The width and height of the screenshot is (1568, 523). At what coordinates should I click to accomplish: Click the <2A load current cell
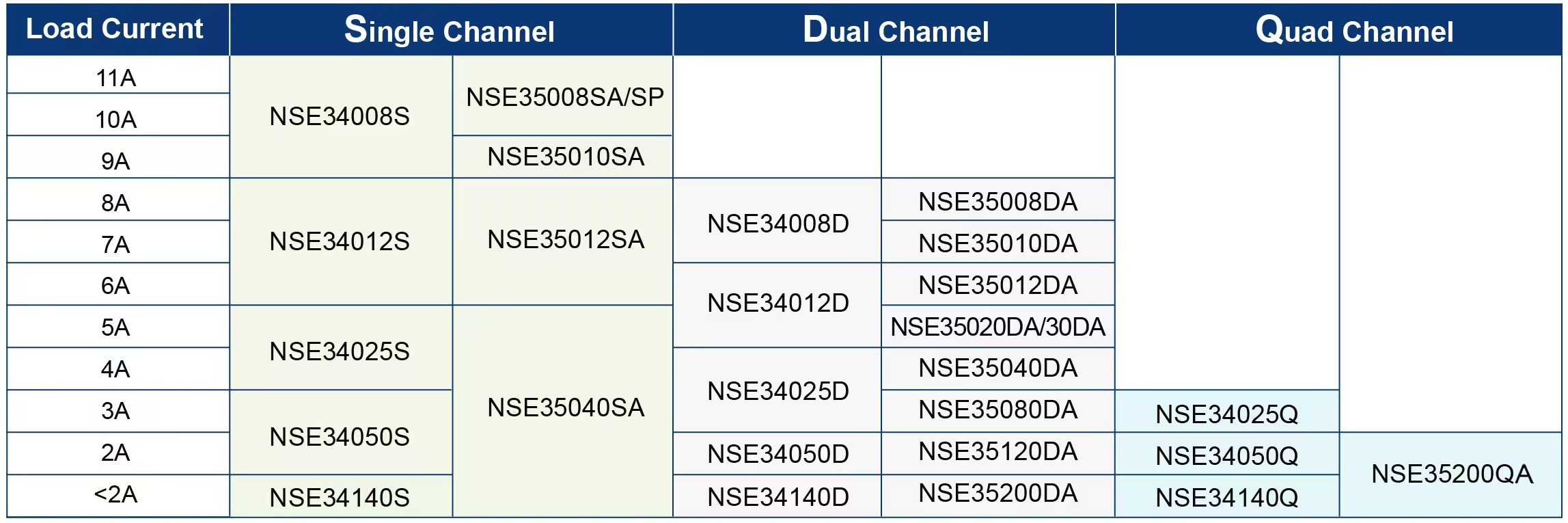click(116, 494)
